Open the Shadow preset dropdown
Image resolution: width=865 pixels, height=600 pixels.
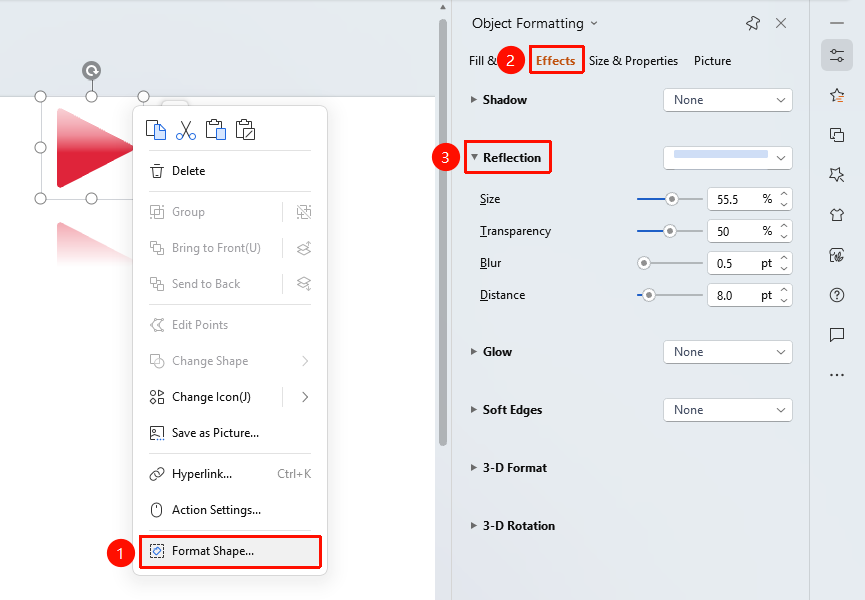728,100
